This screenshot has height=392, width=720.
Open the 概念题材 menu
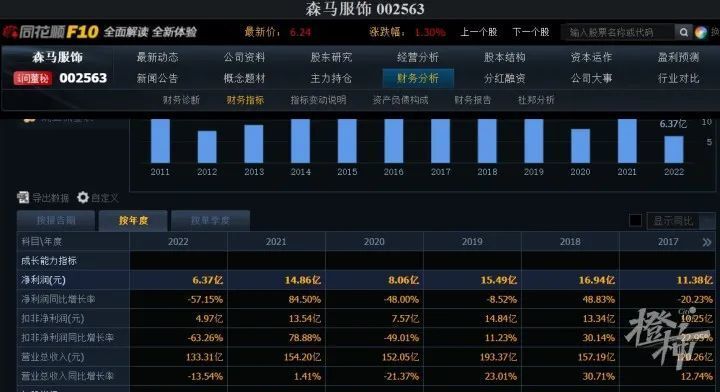pyautogui.click(x=244, y=78)
